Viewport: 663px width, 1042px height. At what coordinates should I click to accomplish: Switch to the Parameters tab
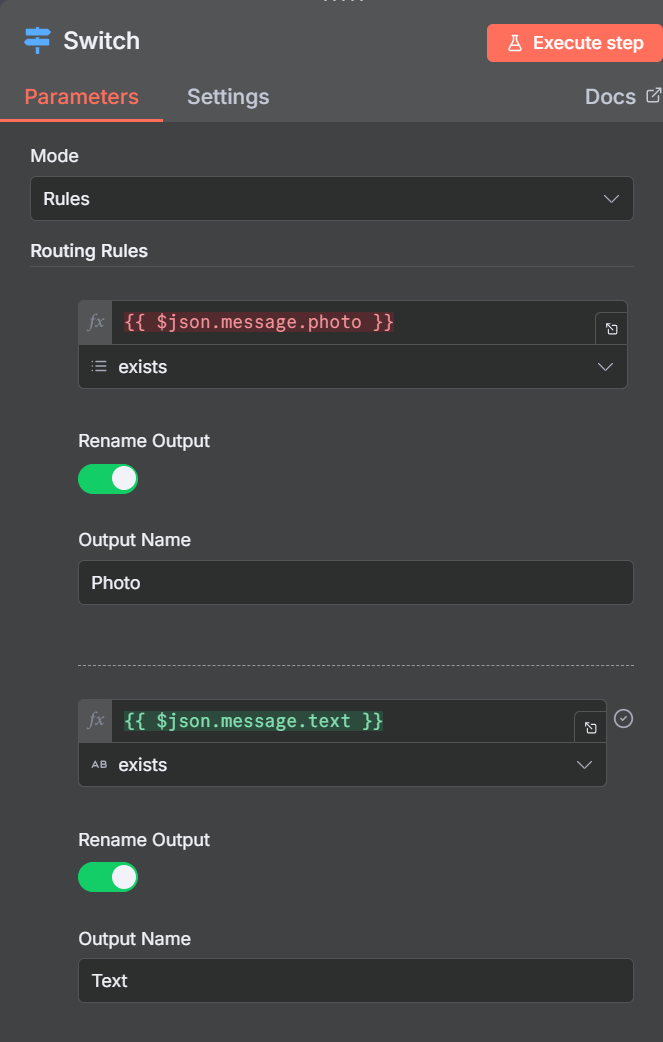(82, 97)
